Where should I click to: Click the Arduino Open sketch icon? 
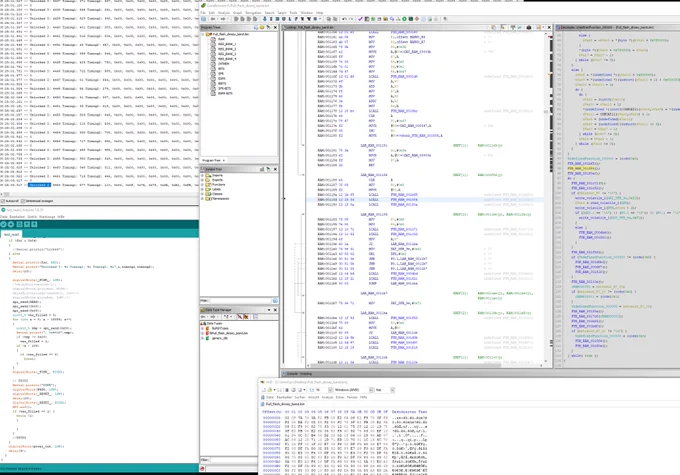[x=27, y=224]
